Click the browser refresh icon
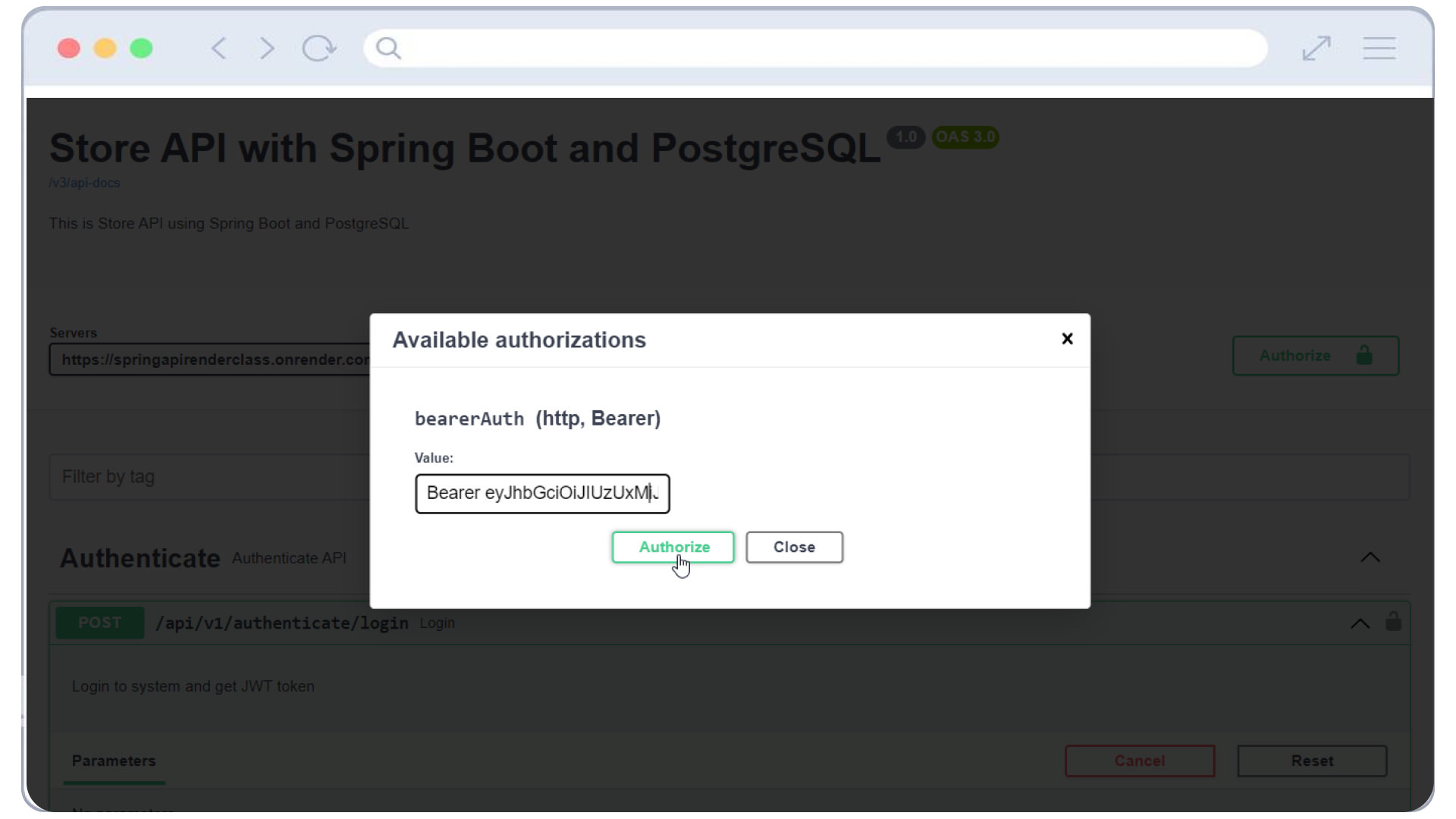The width and height of the screenshot is (1456, 819). pos(319,48)
